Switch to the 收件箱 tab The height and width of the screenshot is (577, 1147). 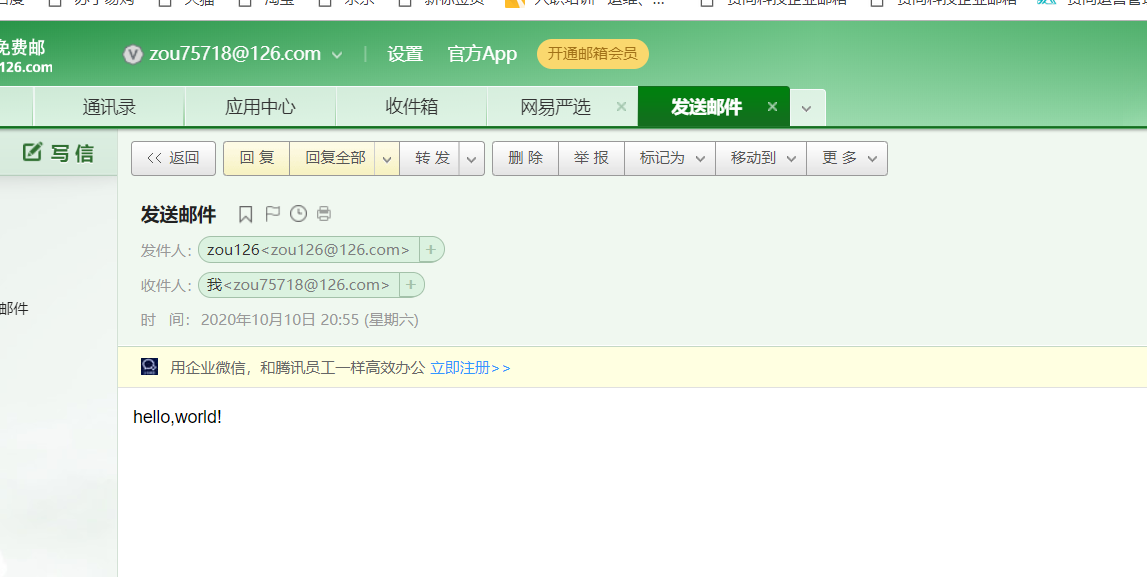pos(411,107)
